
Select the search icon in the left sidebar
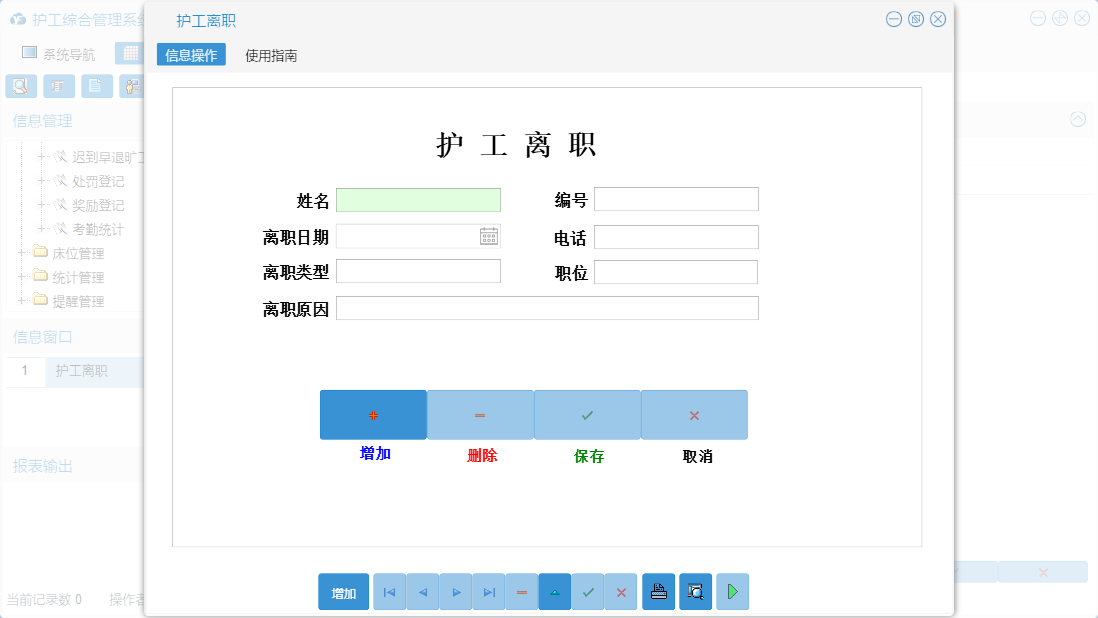pyautogui.click(x=20, y=86)
